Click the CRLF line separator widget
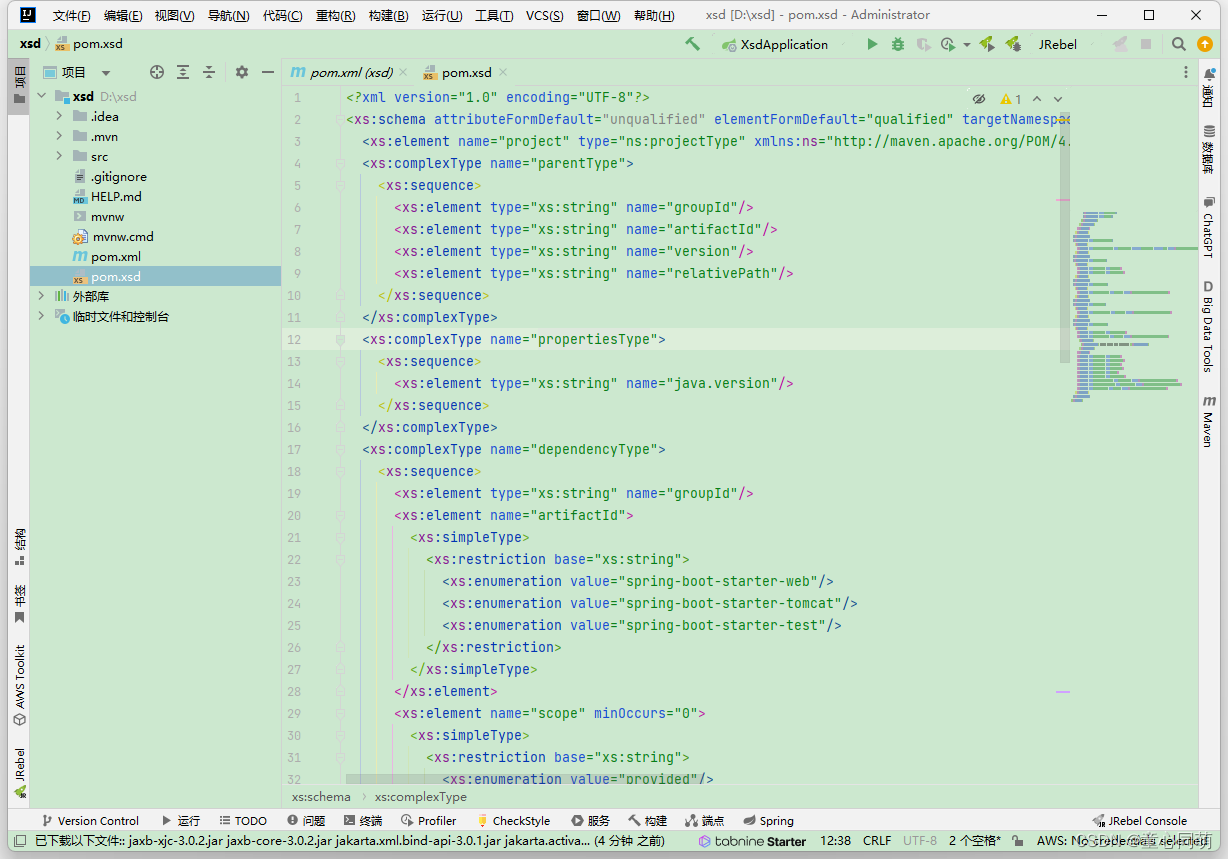The image size is (1228, 859). tap(875, 841)
